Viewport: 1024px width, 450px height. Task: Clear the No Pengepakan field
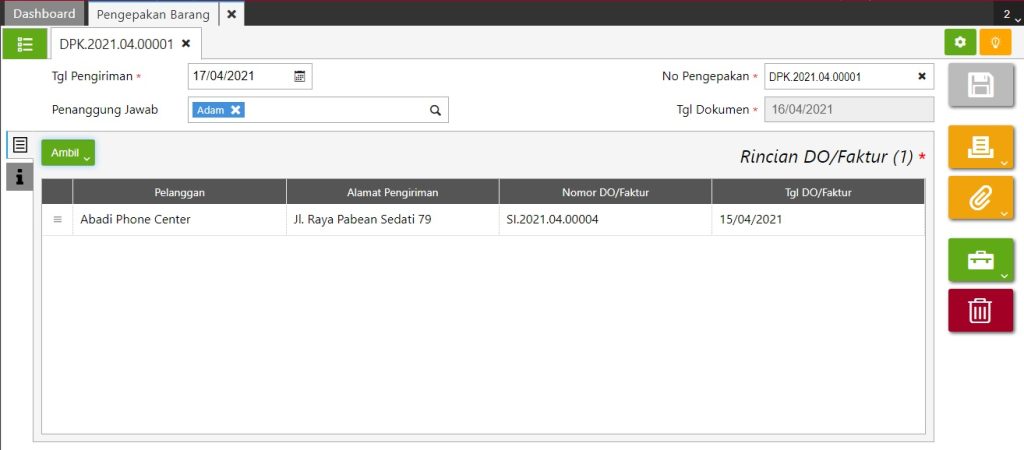[921, 76]
